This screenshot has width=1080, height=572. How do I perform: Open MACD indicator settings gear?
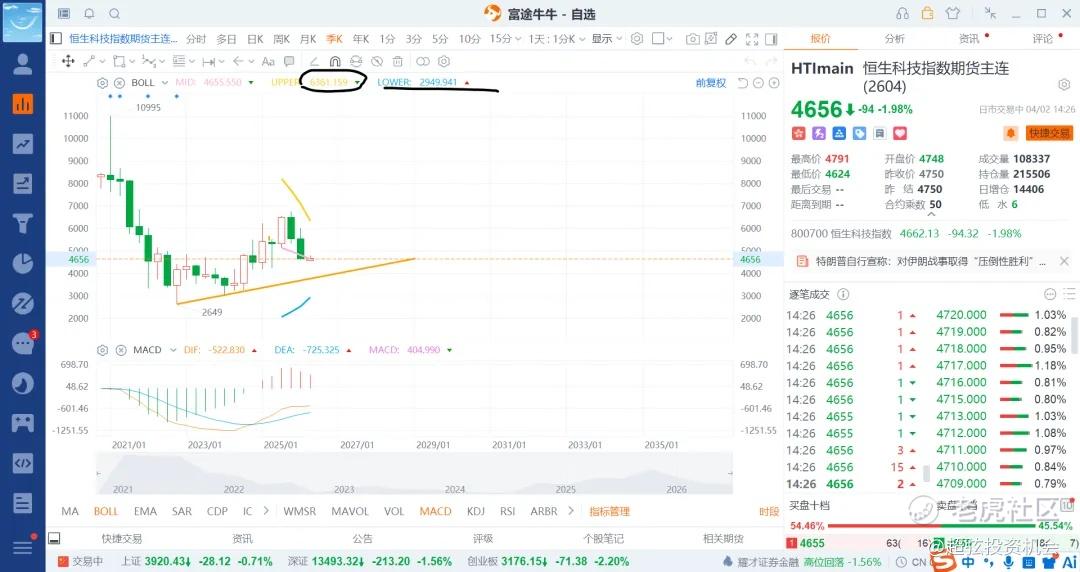103,350
